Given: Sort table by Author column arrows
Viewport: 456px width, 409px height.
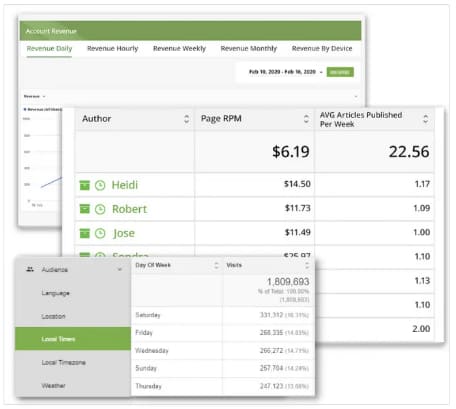Looking at the screenshot, I should [x=187, y=119].
